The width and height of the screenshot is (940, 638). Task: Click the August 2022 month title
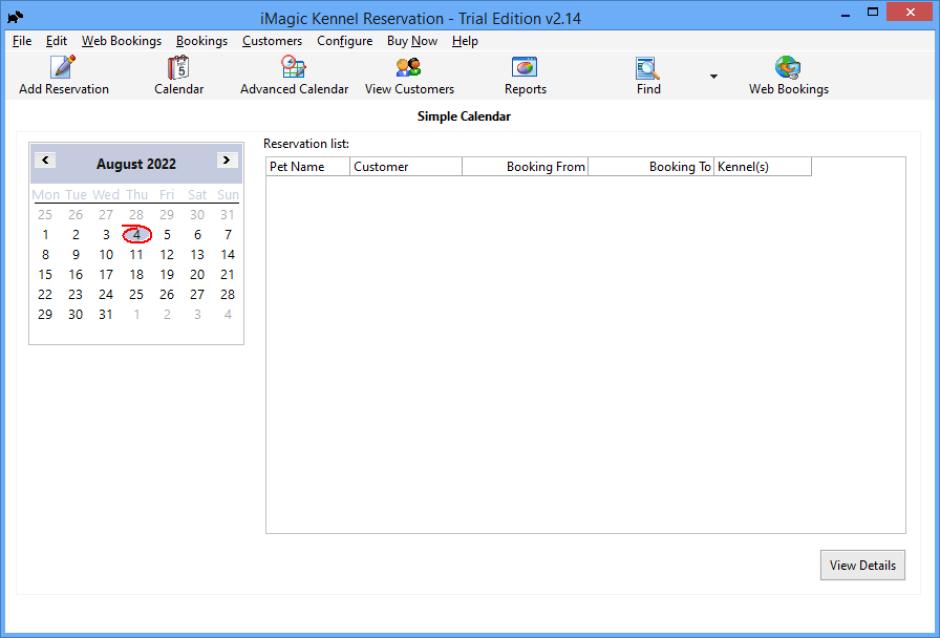click(x=136, y=164)
